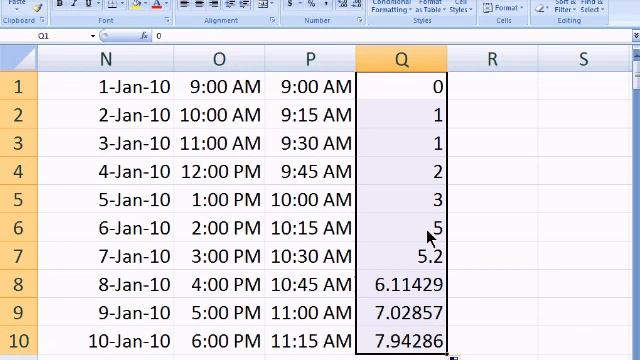
Task: Apply red font color
Action: click(157, 4)
